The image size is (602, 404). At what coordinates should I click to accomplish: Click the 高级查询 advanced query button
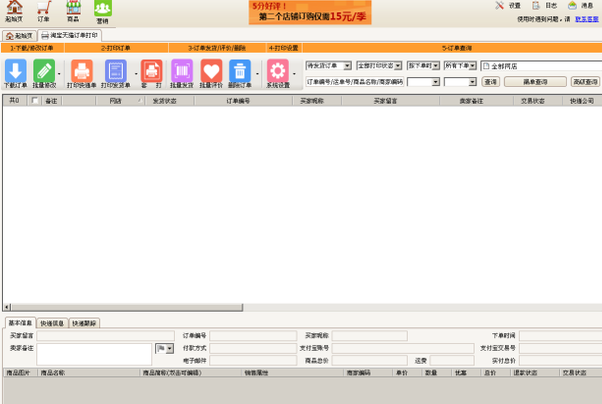click(584, 82)
